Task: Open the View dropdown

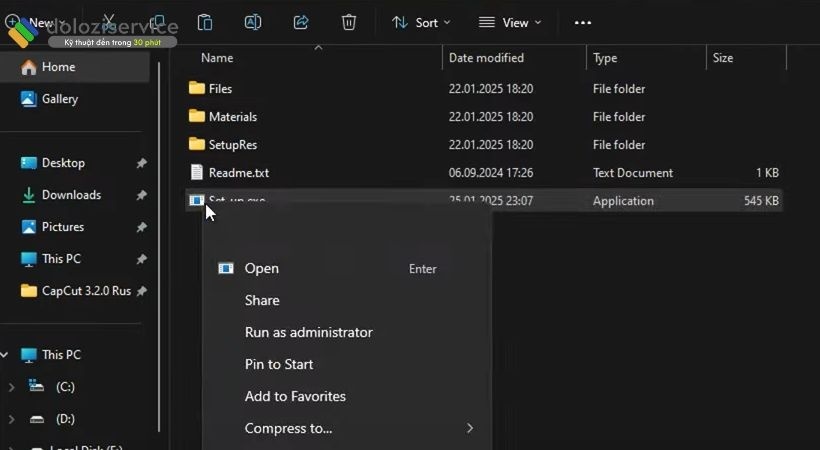Action: (x=510, y=22)
